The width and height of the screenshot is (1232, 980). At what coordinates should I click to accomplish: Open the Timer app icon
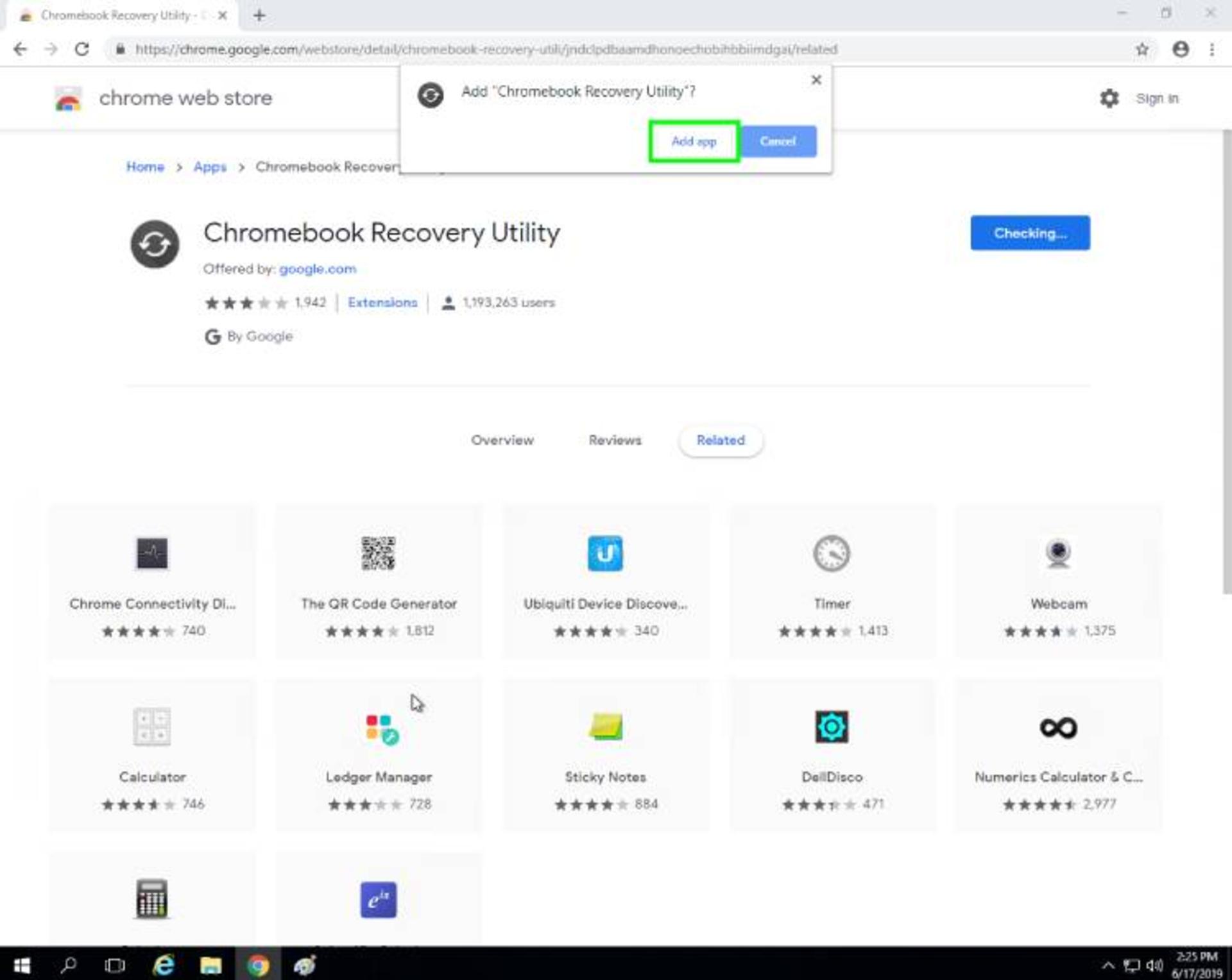[832, 553]
